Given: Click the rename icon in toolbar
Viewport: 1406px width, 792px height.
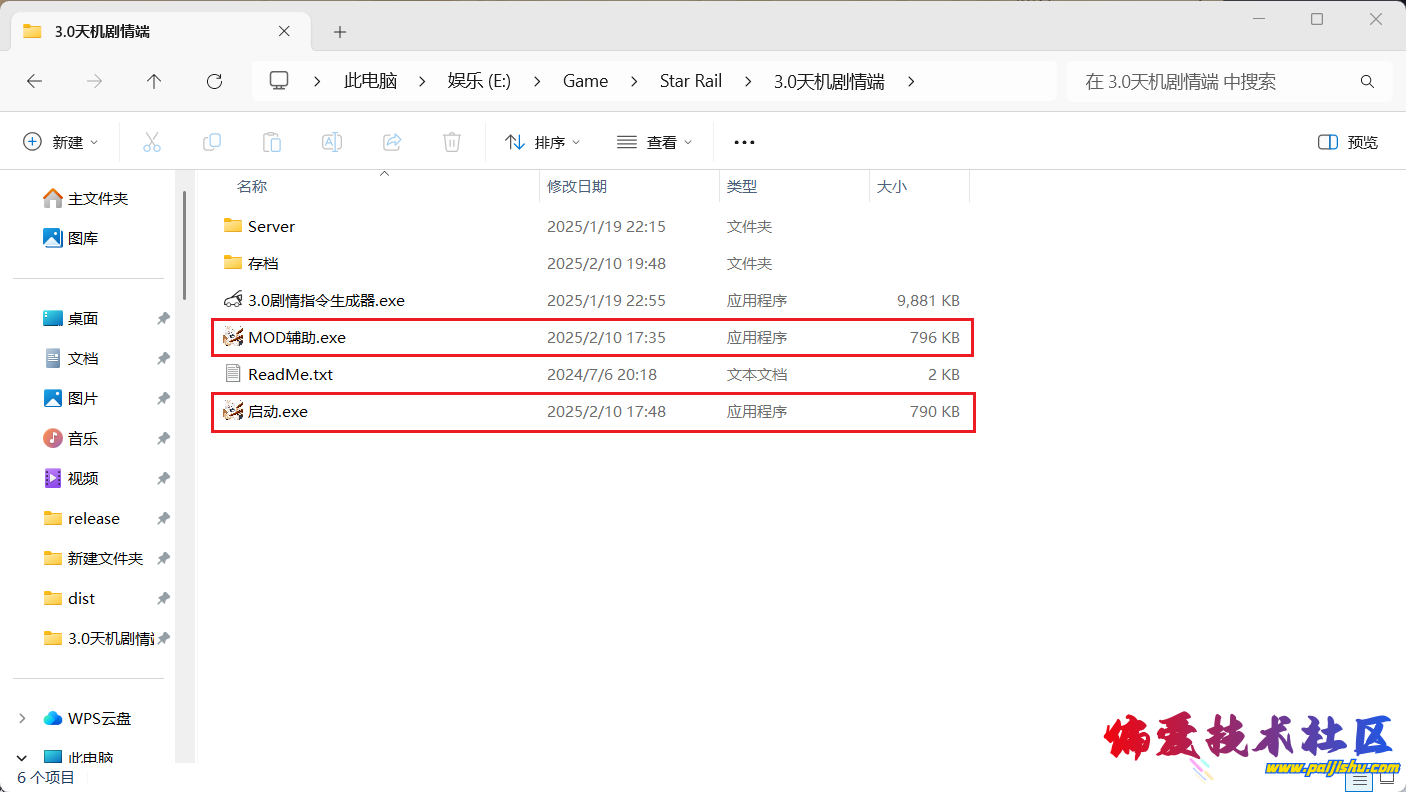Looking at the screenshot, I should click(x=332, y=142).
